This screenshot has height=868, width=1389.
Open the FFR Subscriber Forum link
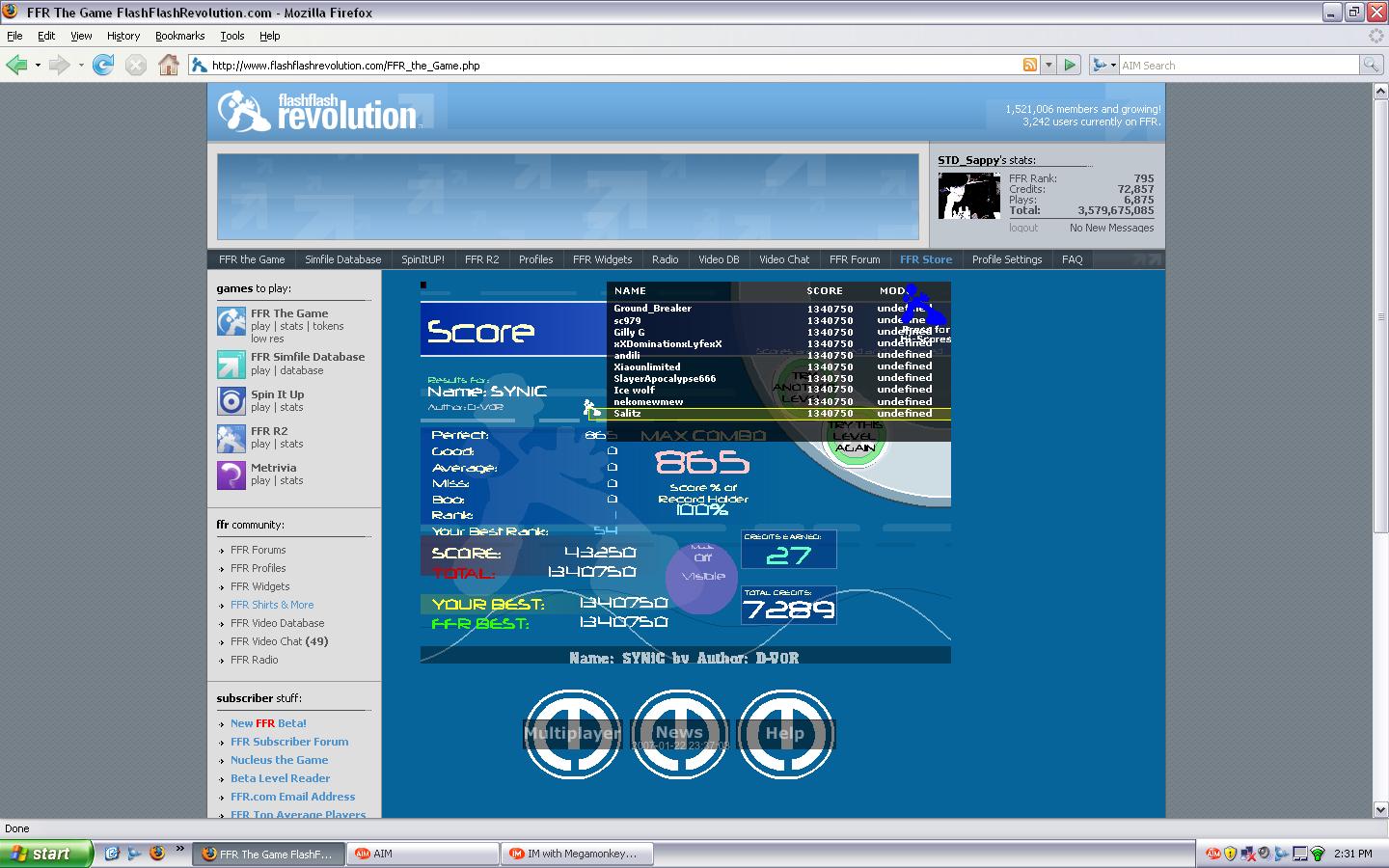click(x=289, y=742)
